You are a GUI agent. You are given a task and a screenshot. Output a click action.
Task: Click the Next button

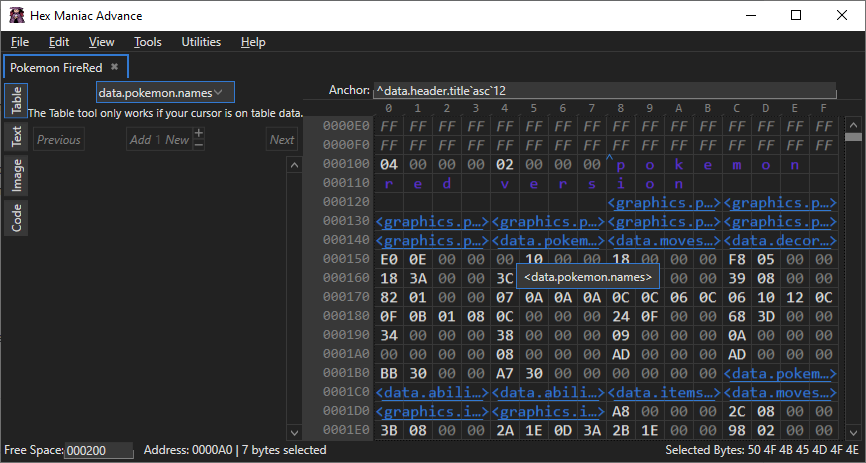(x=282, y=140)
